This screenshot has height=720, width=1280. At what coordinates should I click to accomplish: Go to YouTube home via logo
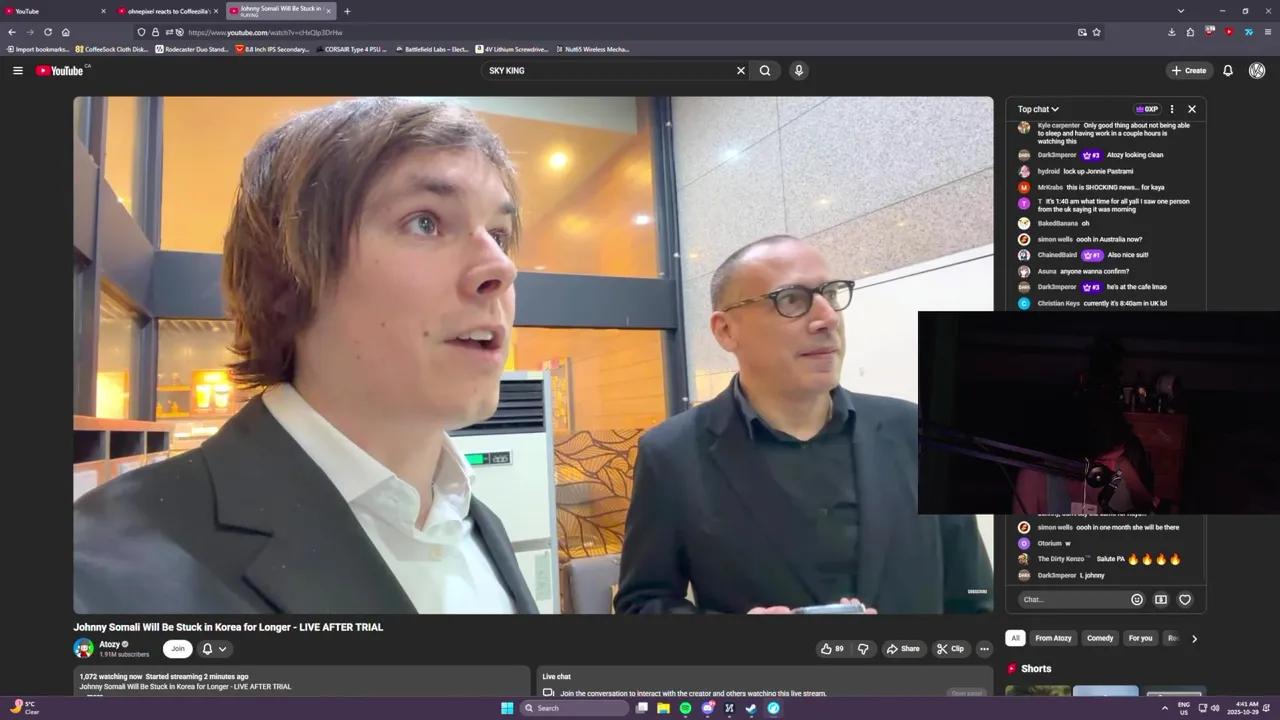[x=62, y=70]
